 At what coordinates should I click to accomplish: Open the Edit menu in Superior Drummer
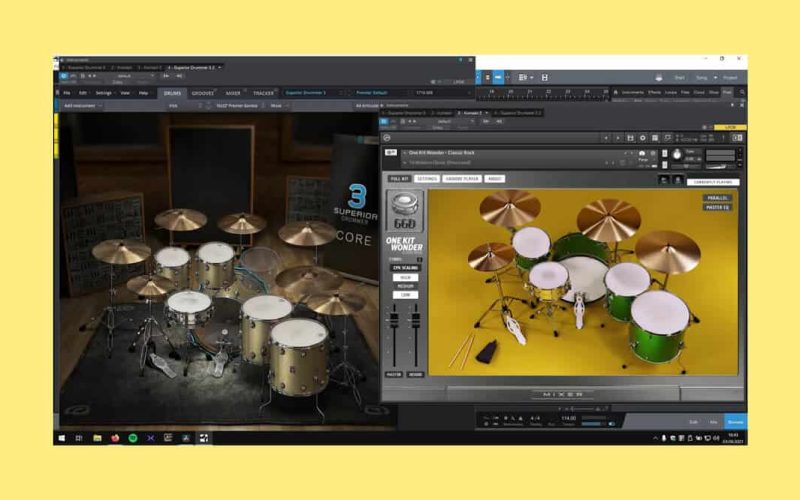[x=83, y=93]
